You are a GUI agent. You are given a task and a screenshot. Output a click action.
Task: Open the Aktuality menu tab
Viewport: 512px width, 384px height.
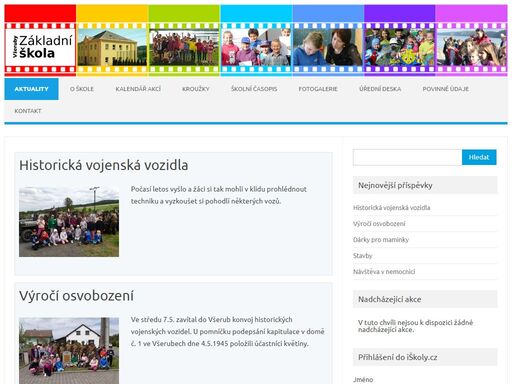point(31,89)
